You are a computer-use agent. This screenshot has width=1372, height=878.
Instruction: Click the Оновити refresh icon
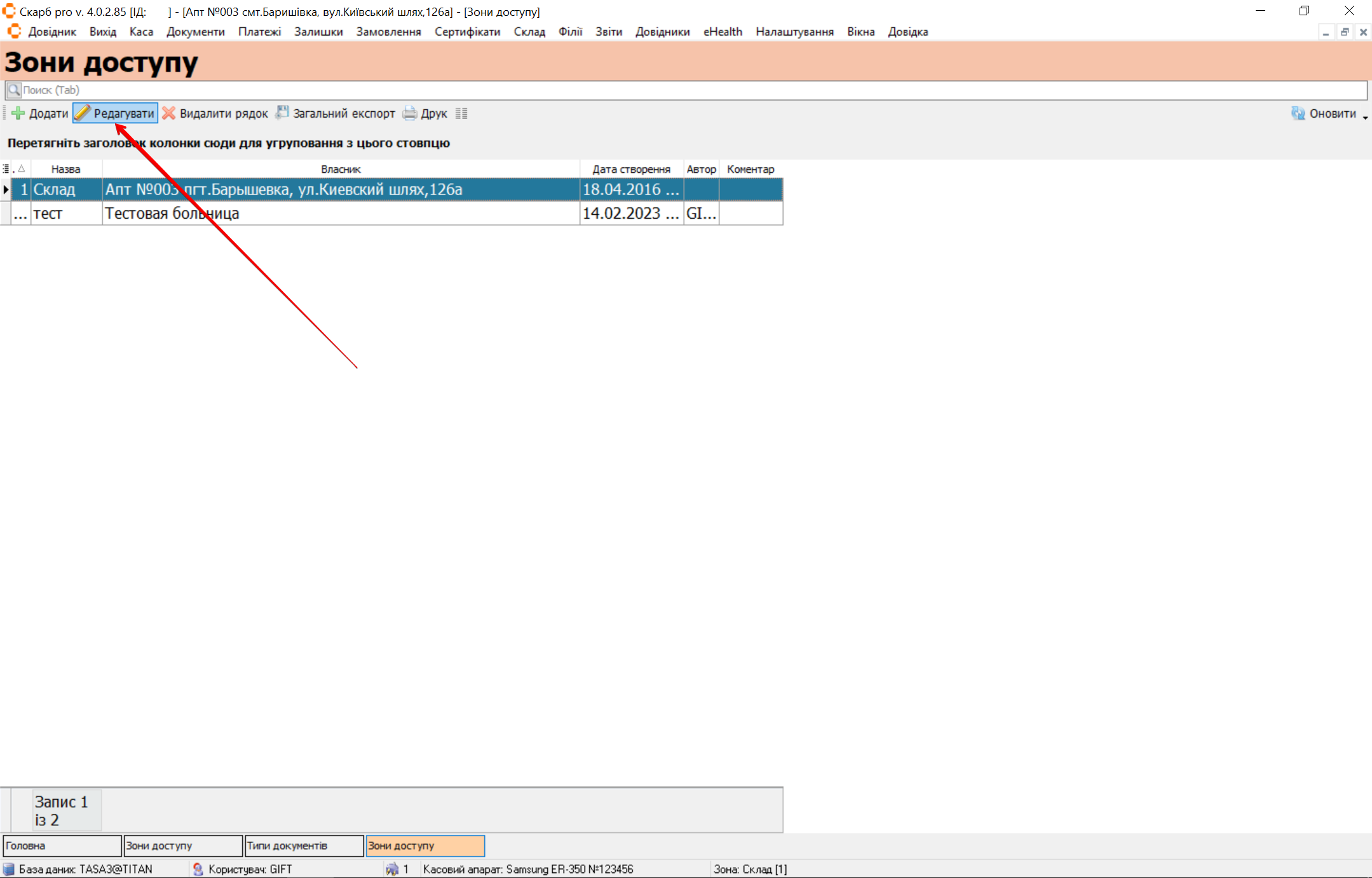tap(1298, 113)
